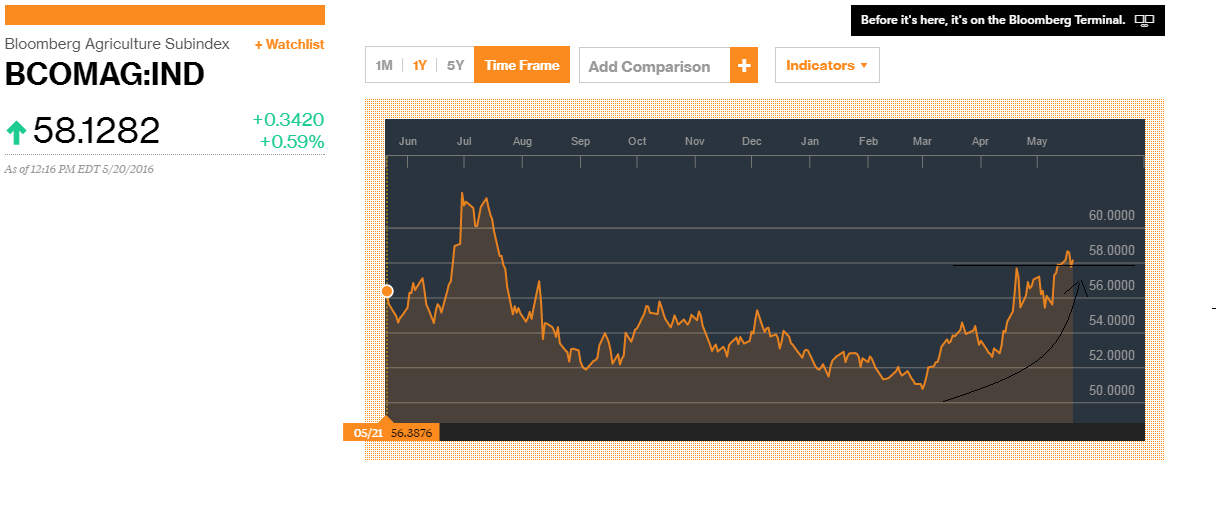Click the 50.0000 y-axis label
The image size is (1220, 524).
(1111, 390)
